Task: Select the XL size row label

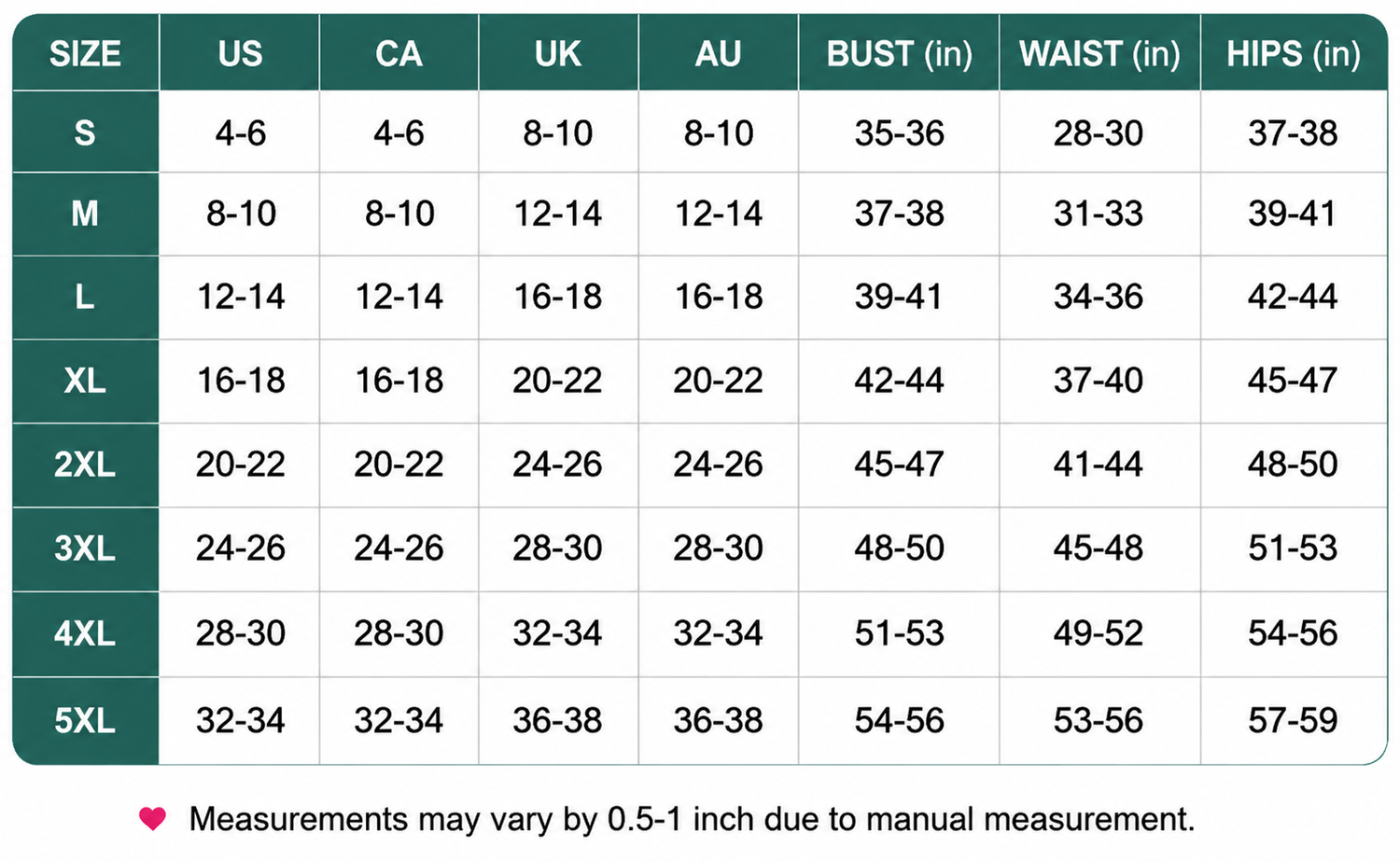Action: click(x=85, y=381)
